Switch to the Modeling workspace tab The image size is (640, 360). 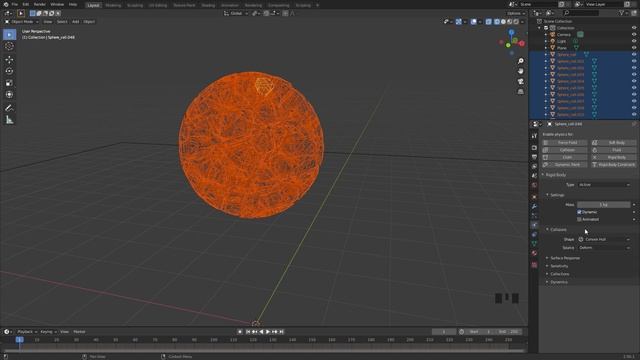click(113, 5)
